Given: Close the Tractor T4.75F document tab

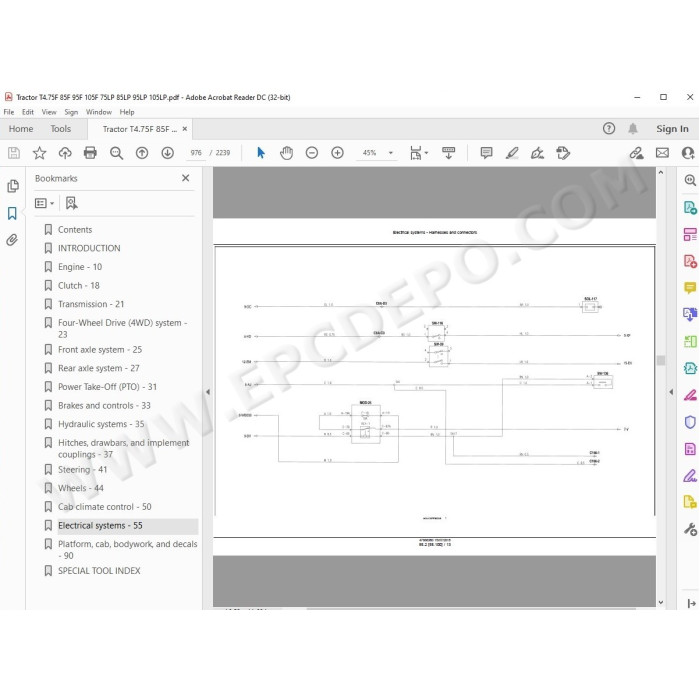Looking at the screenshot, I should point(185,129).
